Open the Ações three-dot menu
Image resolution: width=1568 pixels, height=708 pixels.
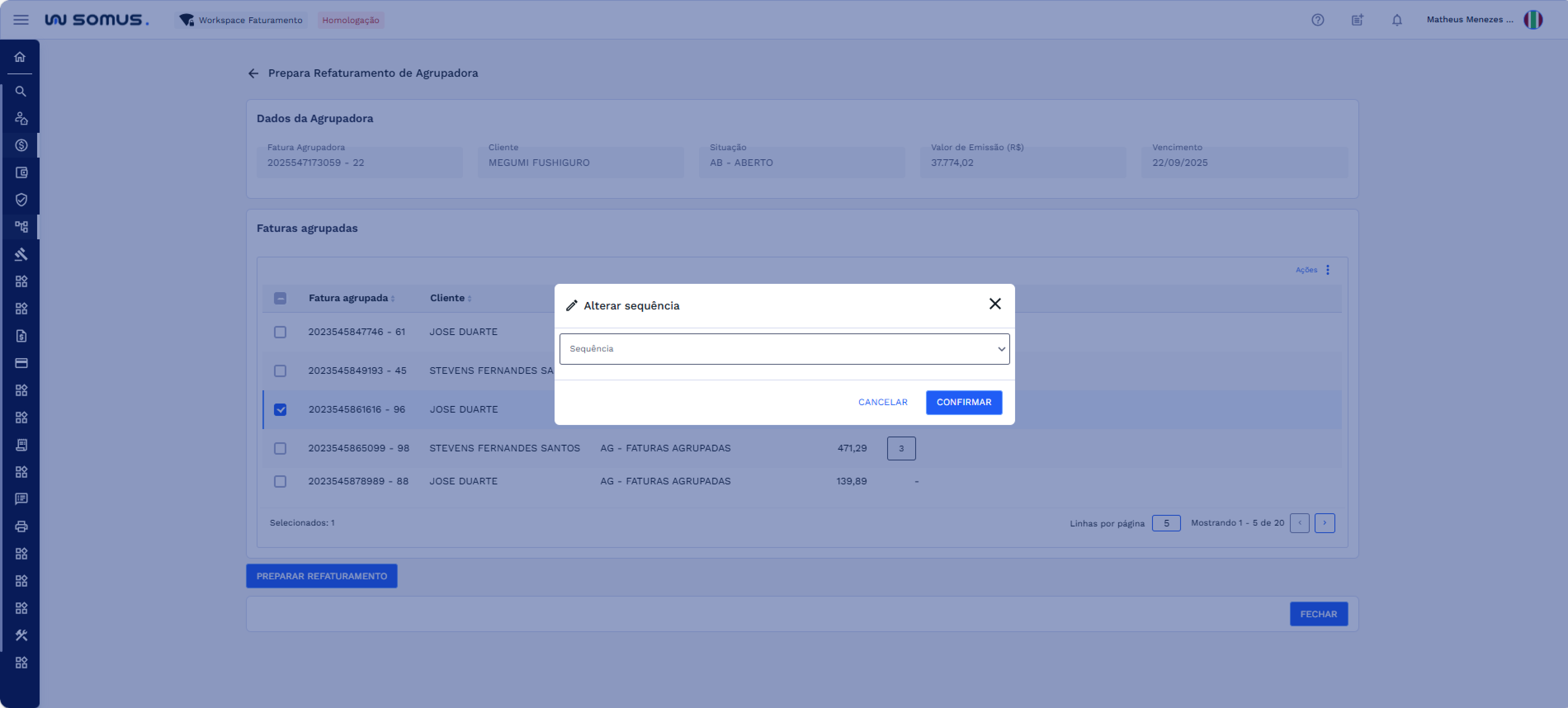click(1327, 270)
